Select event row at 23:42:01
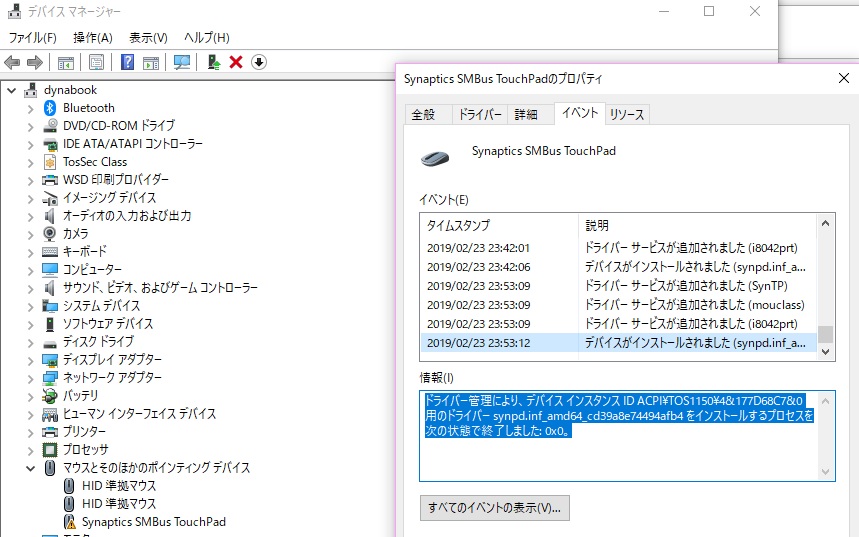 point(618,248)
